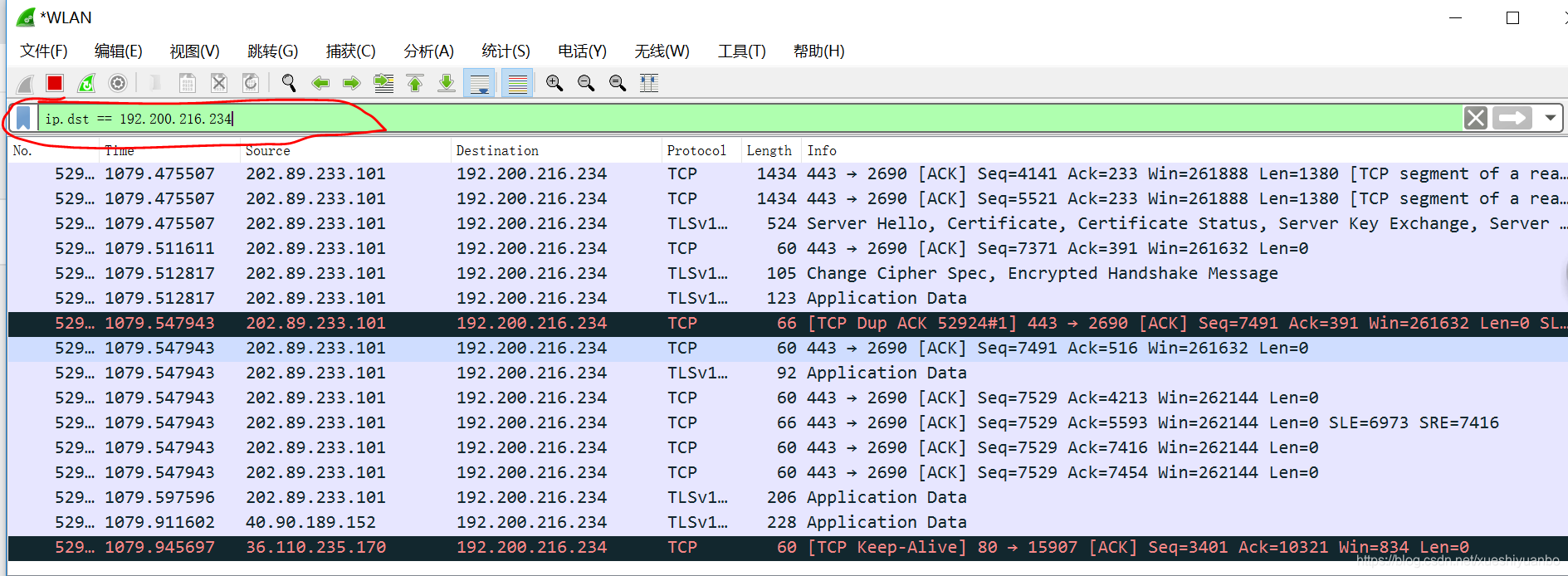Click the open capture file icon
Screen dimensions: 1568x576
[155, 83]
